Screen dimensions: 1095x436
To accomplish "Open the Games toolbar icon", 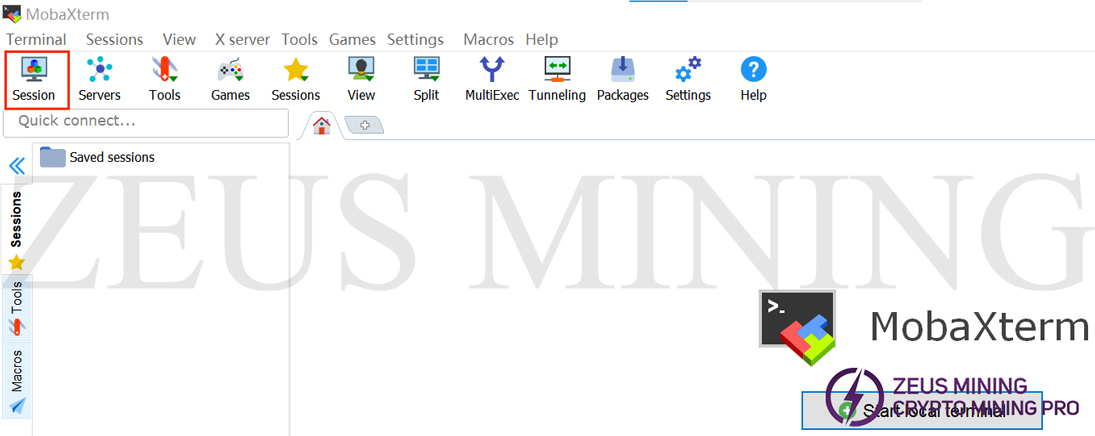I will tap(230, 79).
